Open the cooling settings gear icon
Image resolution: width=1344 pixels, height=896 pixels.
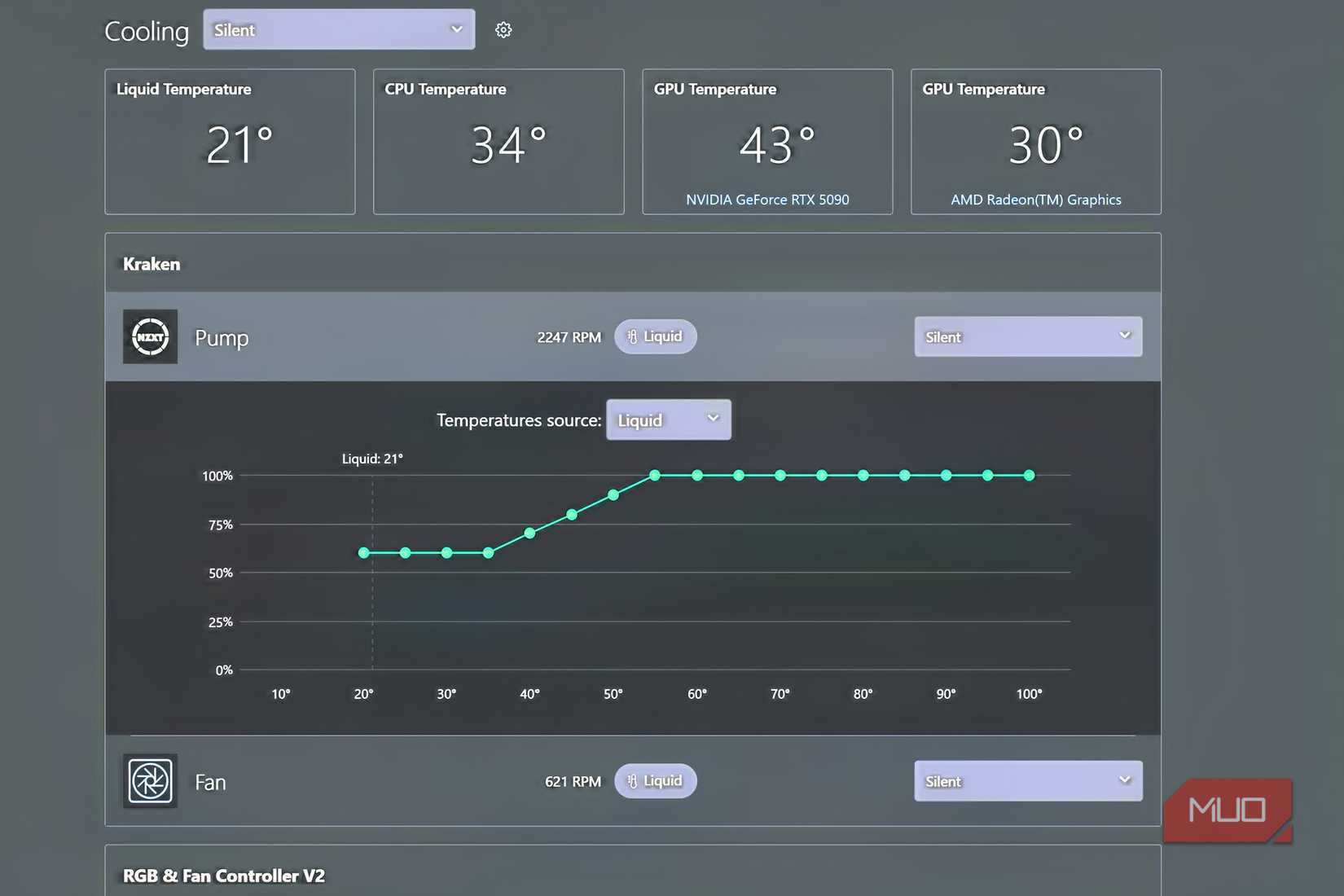click(503, 29)
